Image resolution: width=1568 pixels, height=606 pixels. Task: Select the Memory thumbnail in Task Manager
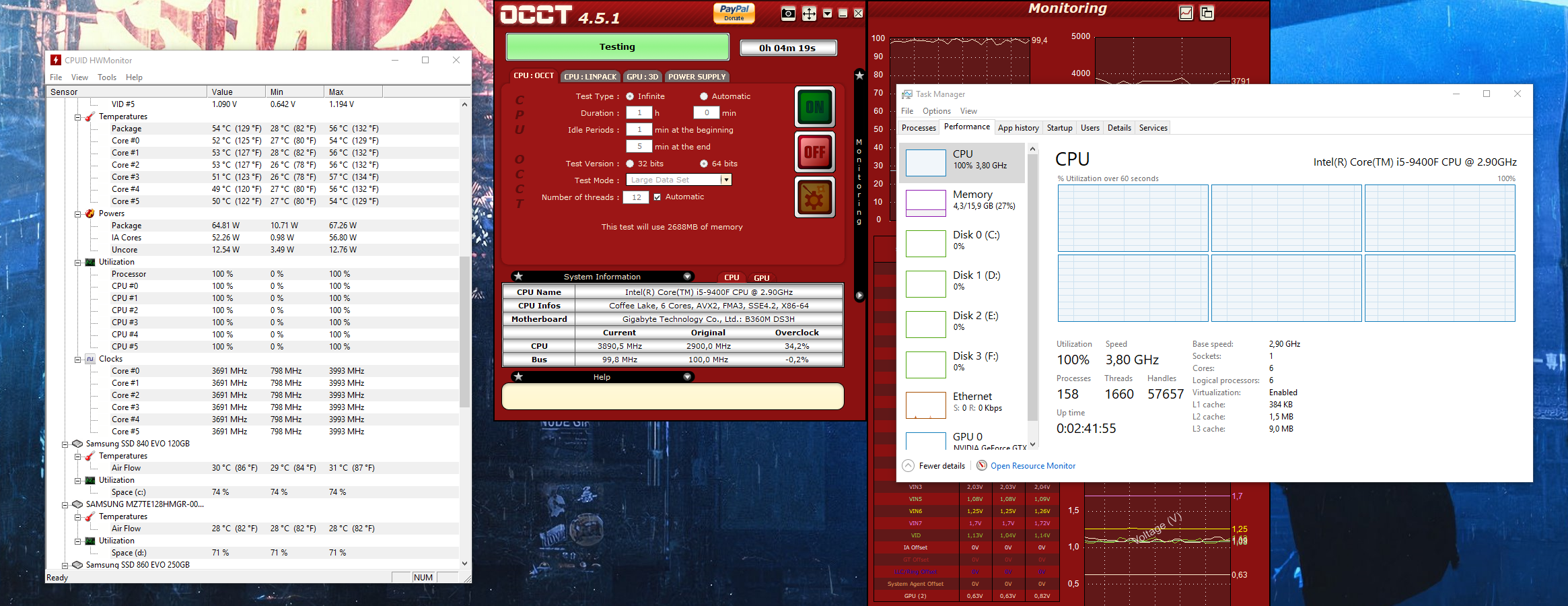click(x=925, y=203)
